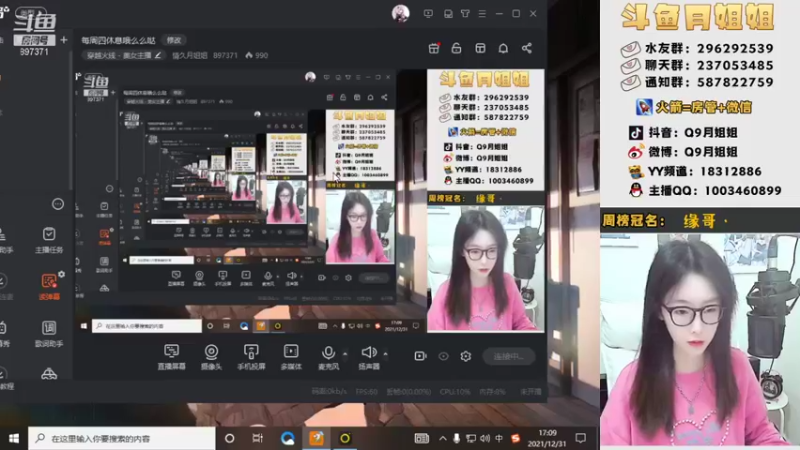Click the 修改 button beside stream title
Screen dimensions: 800x450
[174, 40]
